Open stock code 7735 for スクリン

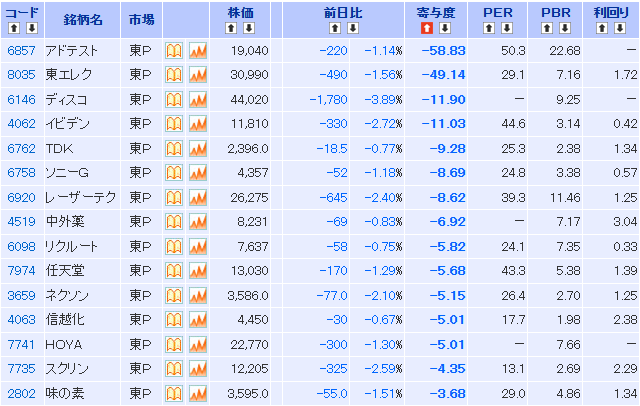point(20,368)
